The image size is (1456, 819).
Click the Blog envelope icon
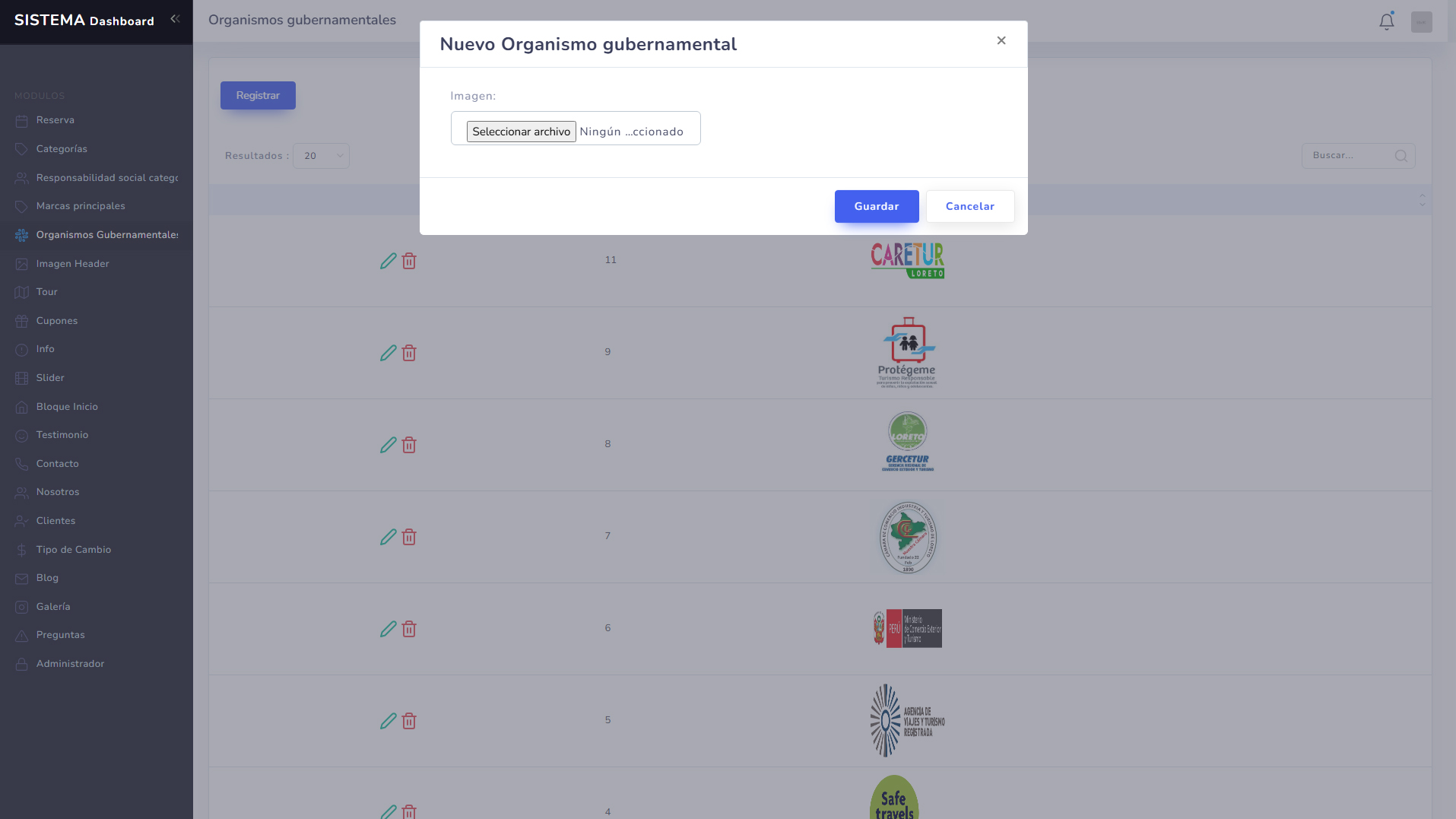21,579
